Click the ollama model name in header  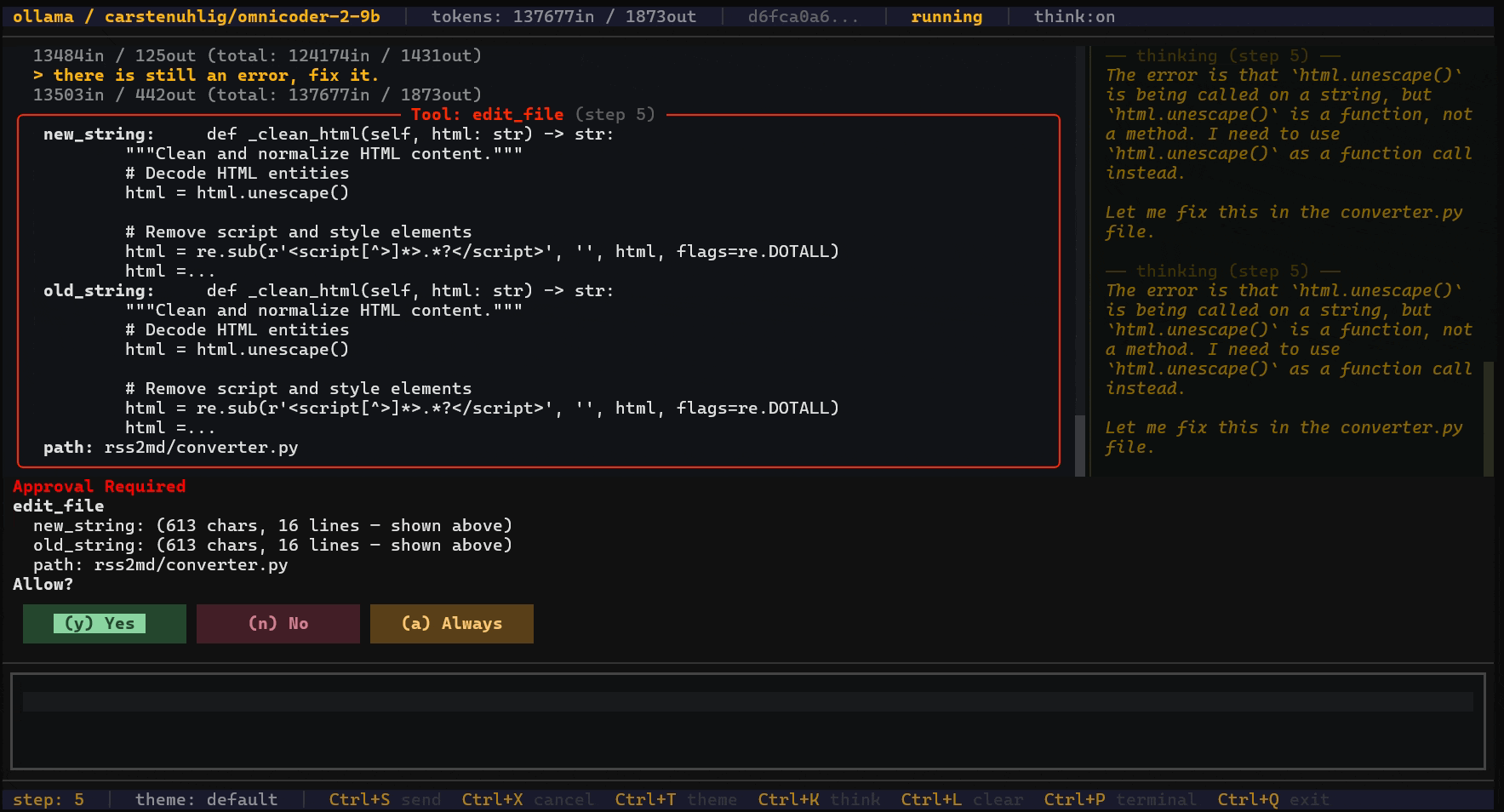tap(197, 17)
